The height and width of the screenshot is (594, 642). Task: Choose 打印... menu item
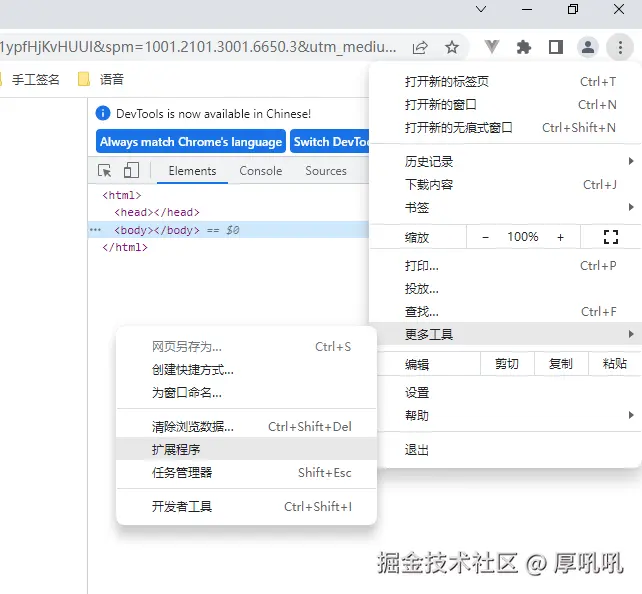click(505, 266)
